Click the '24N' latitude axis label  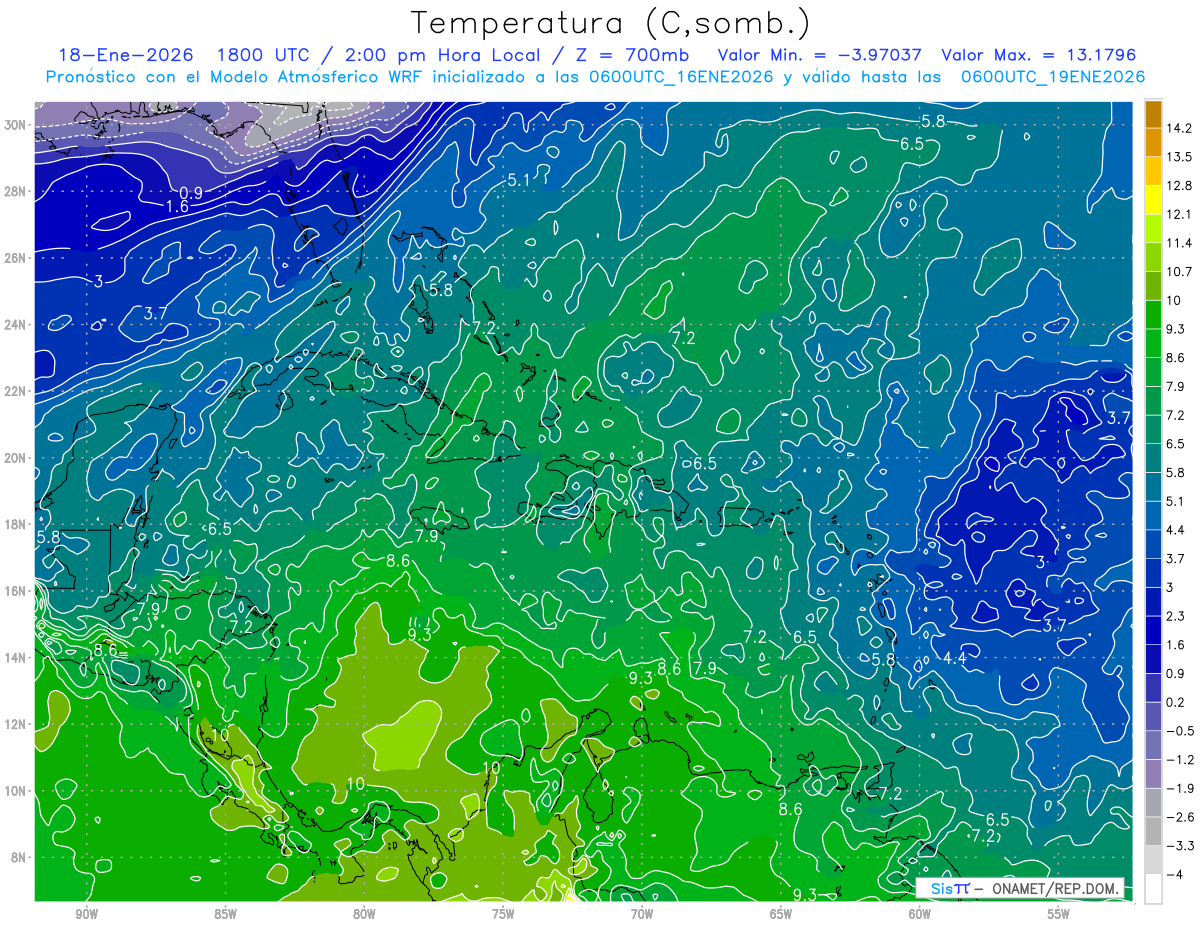[16, 325]
